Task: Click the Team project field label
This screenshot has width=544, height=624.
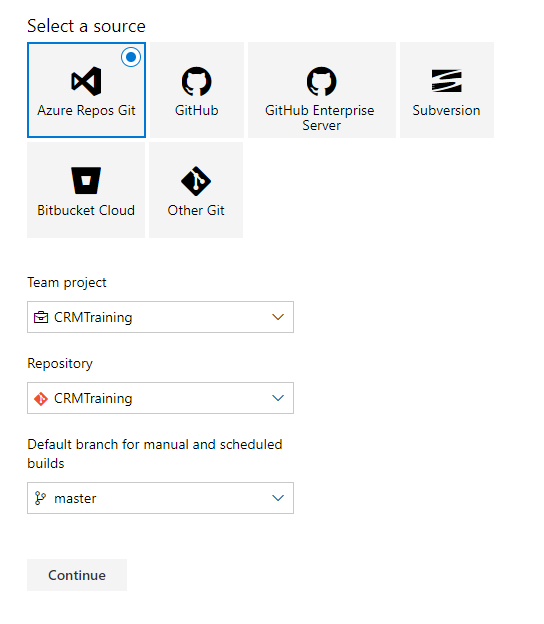Action: 67,283
